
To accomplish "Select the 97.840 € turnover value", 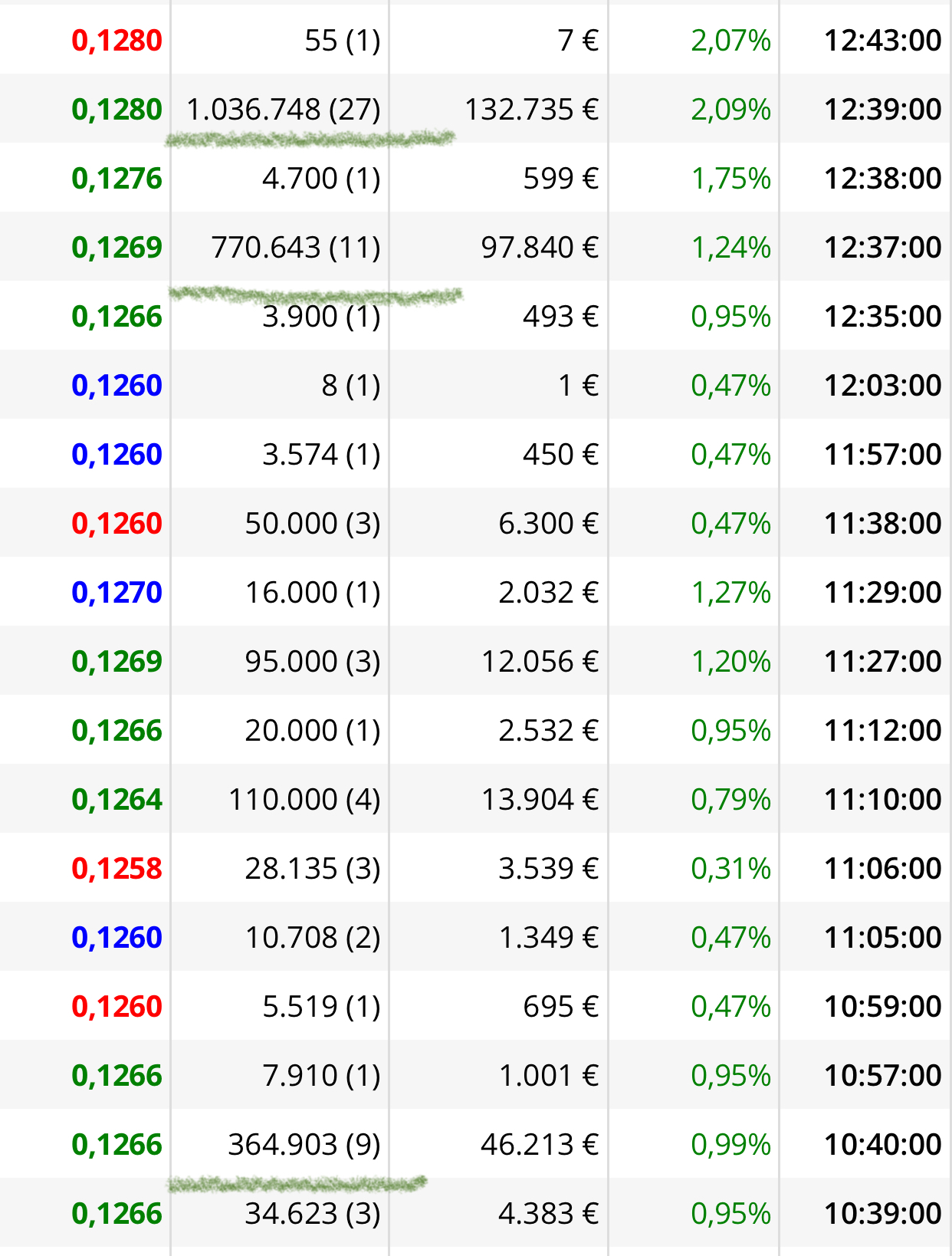I will [540, 248].
